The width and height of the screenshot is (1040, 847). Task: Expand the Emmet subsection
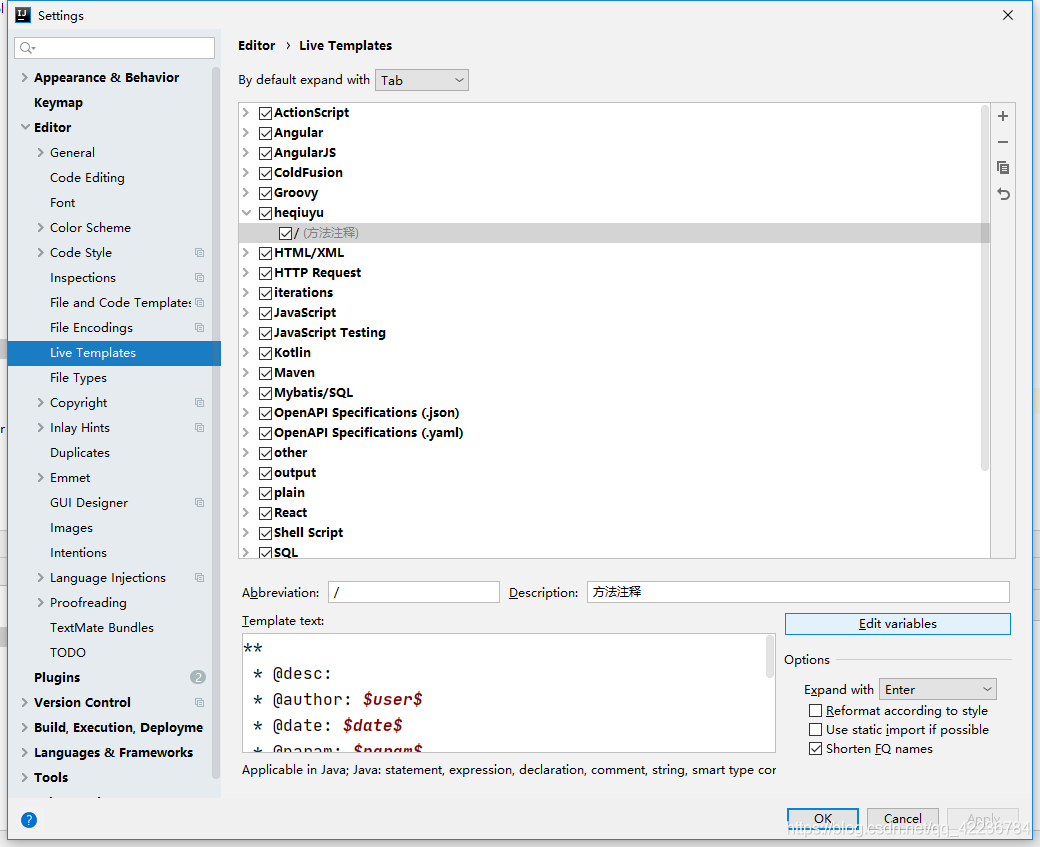[40, 478]
